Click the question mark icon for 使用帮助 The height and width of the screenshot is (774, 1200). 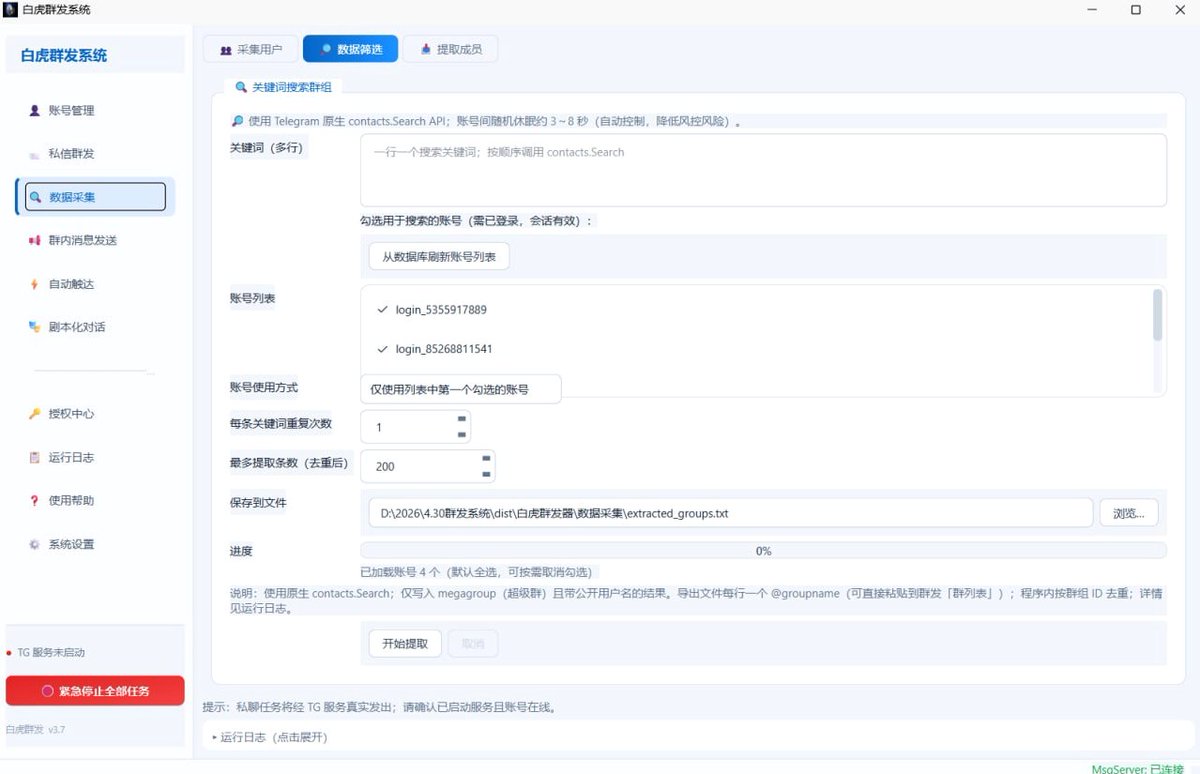tap(35, 500)
